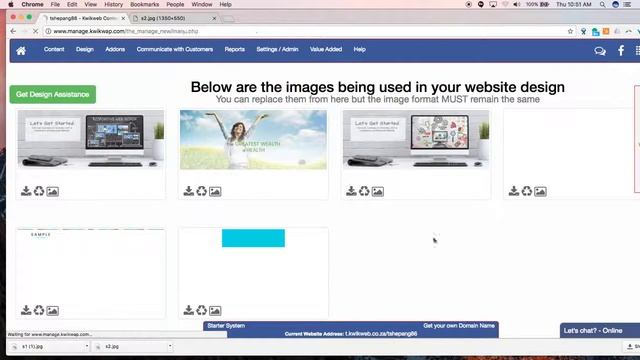Open the Help menu in Kwikweb navbar
The height and width of the screenshot is (360, 640).
point(360,49)
